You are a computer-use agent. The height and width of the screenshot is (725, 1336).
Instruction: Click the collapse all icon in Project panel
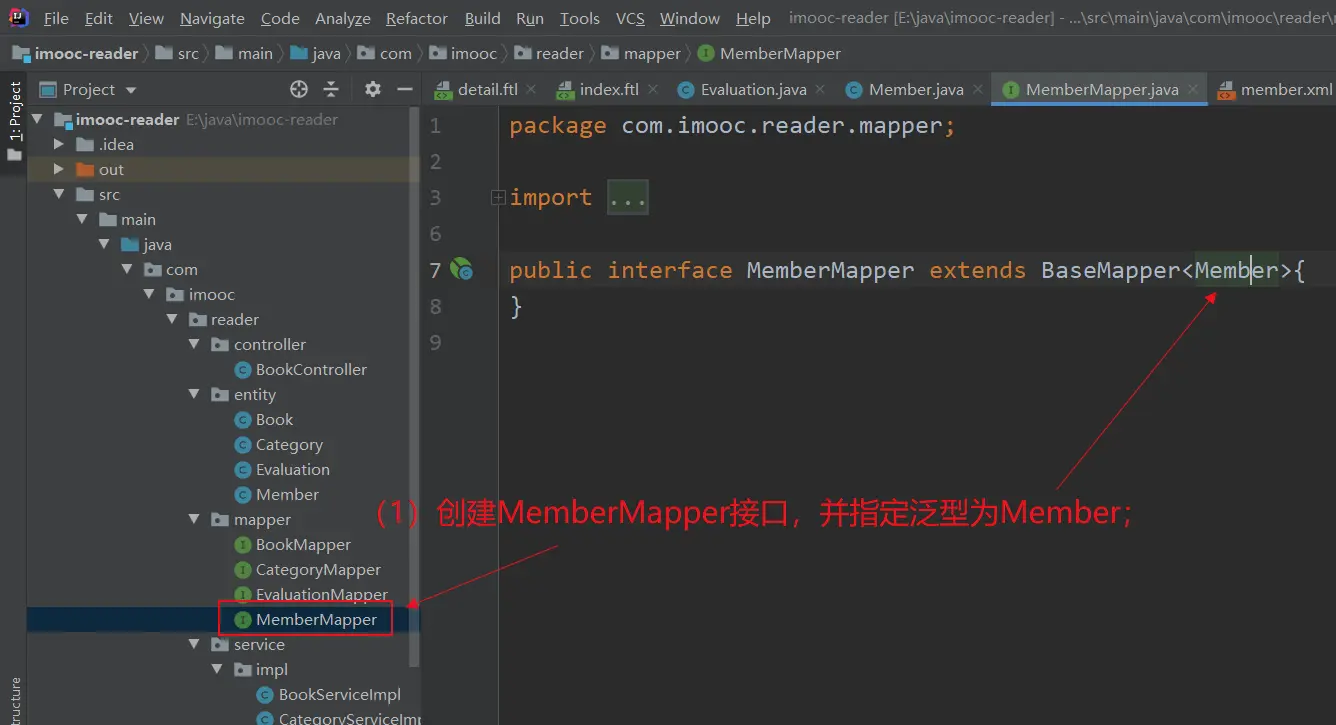tap(331, 90)
